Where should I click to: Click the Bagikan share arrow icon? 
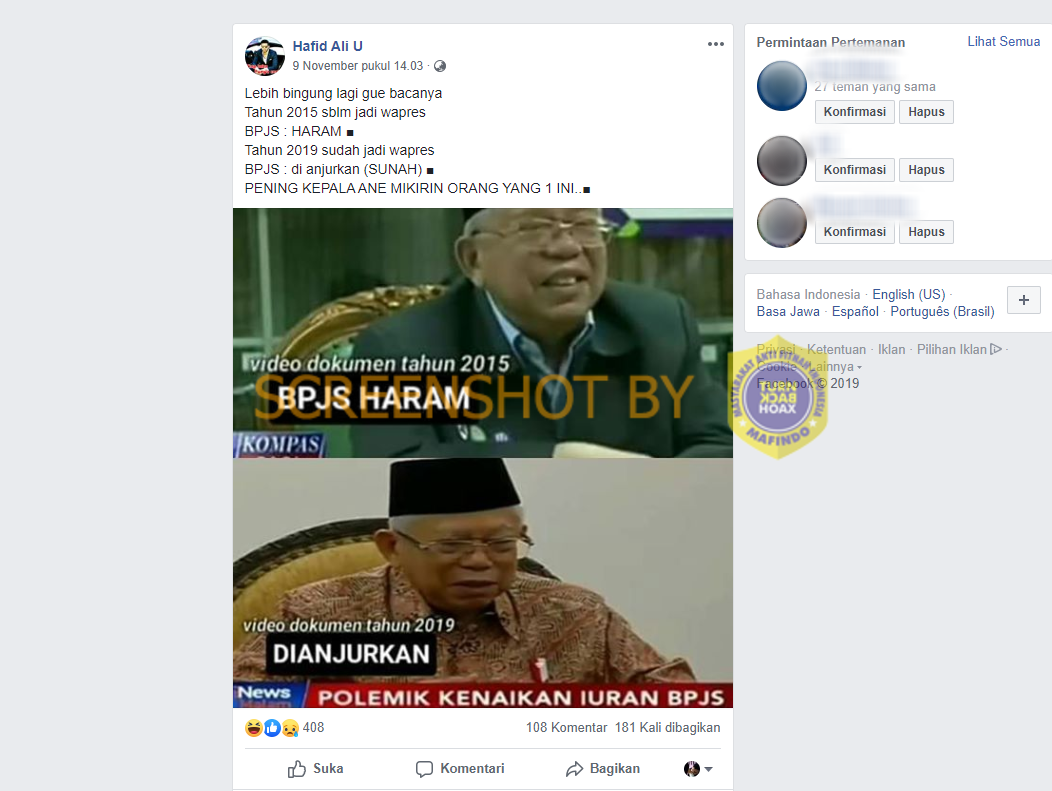click(574, 769)
